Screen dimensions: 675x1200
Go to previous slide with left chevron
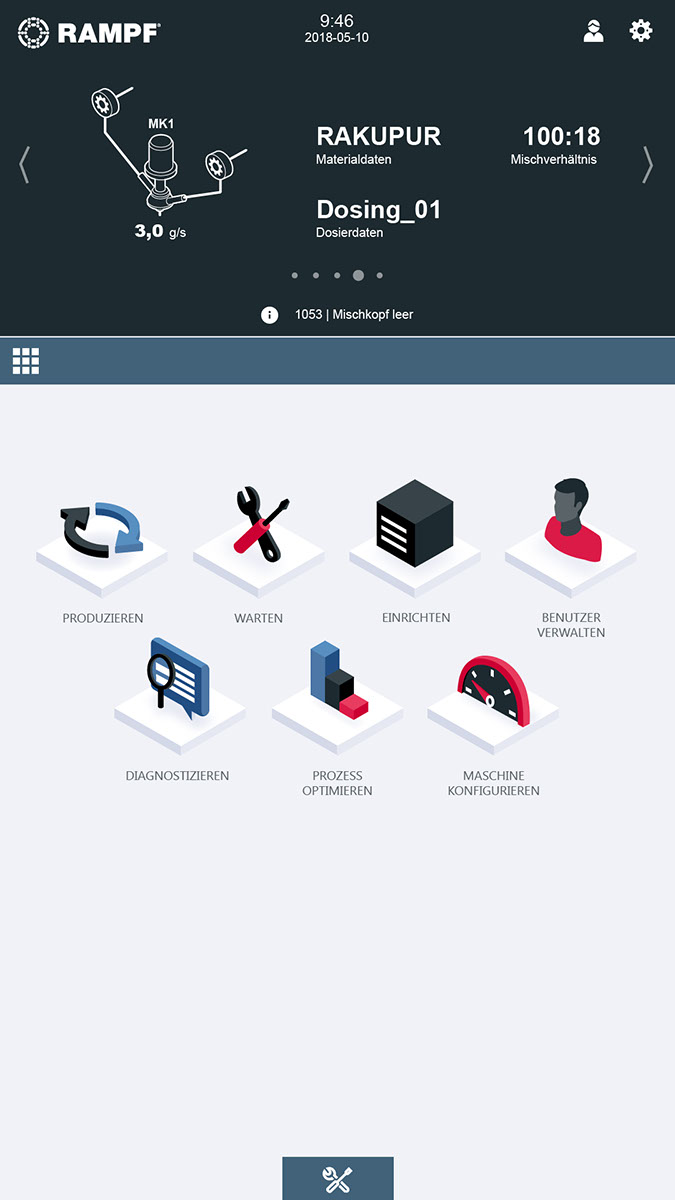25,165
